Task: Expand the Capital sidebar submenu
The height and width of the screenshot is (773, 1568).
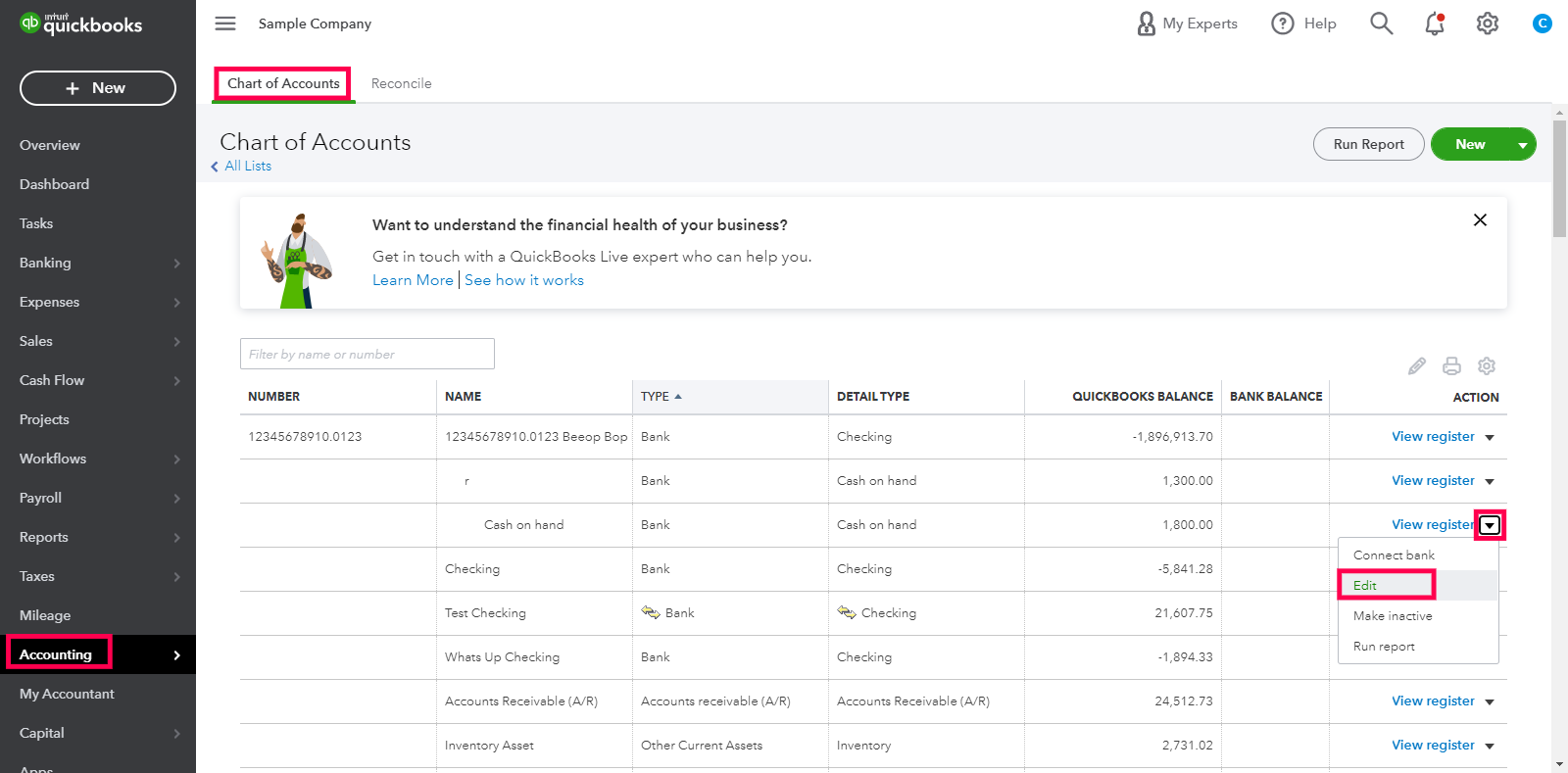Action: [177, 733]
